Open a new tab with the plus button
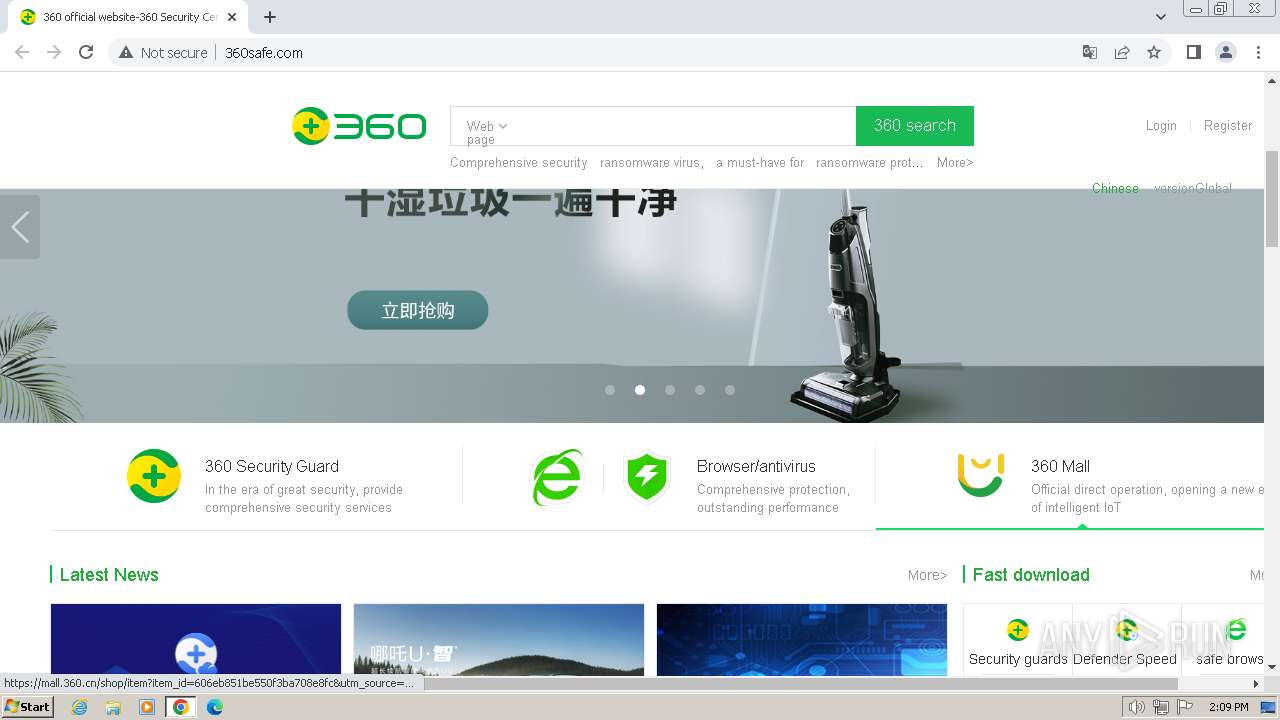Viewport: 1280px width, 720px height. (x=270, y=17)
